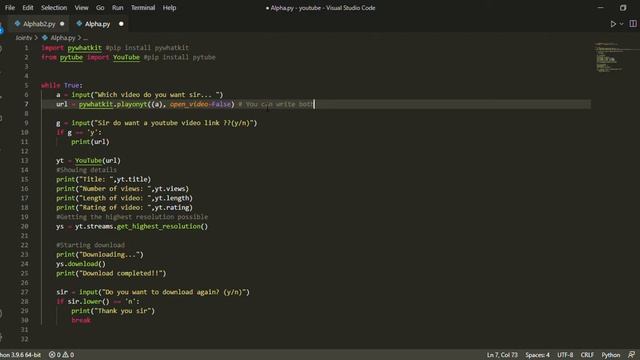Go to line via Ln 7, Col 73
640x360 pixels.
click(x=502, y=355)
